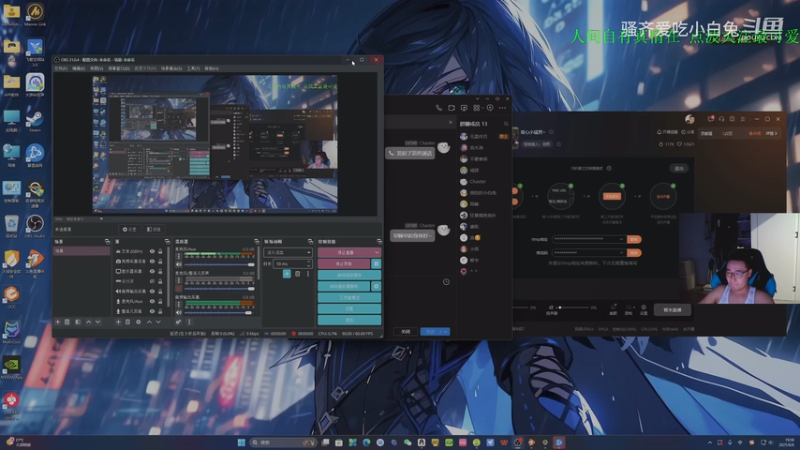Adjust the first mixer channel volume slider
Screen dimensions: 800x450
pos(219,264)
